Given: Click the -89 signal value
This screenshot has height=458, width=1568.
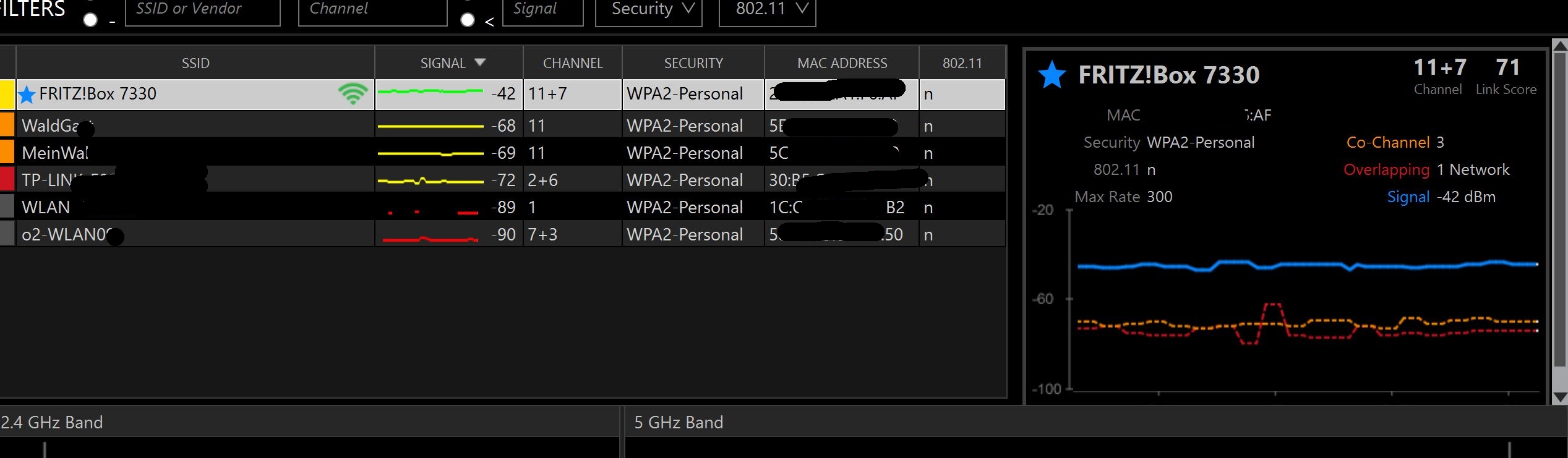Looking at the screenshot, I should 503,207.
